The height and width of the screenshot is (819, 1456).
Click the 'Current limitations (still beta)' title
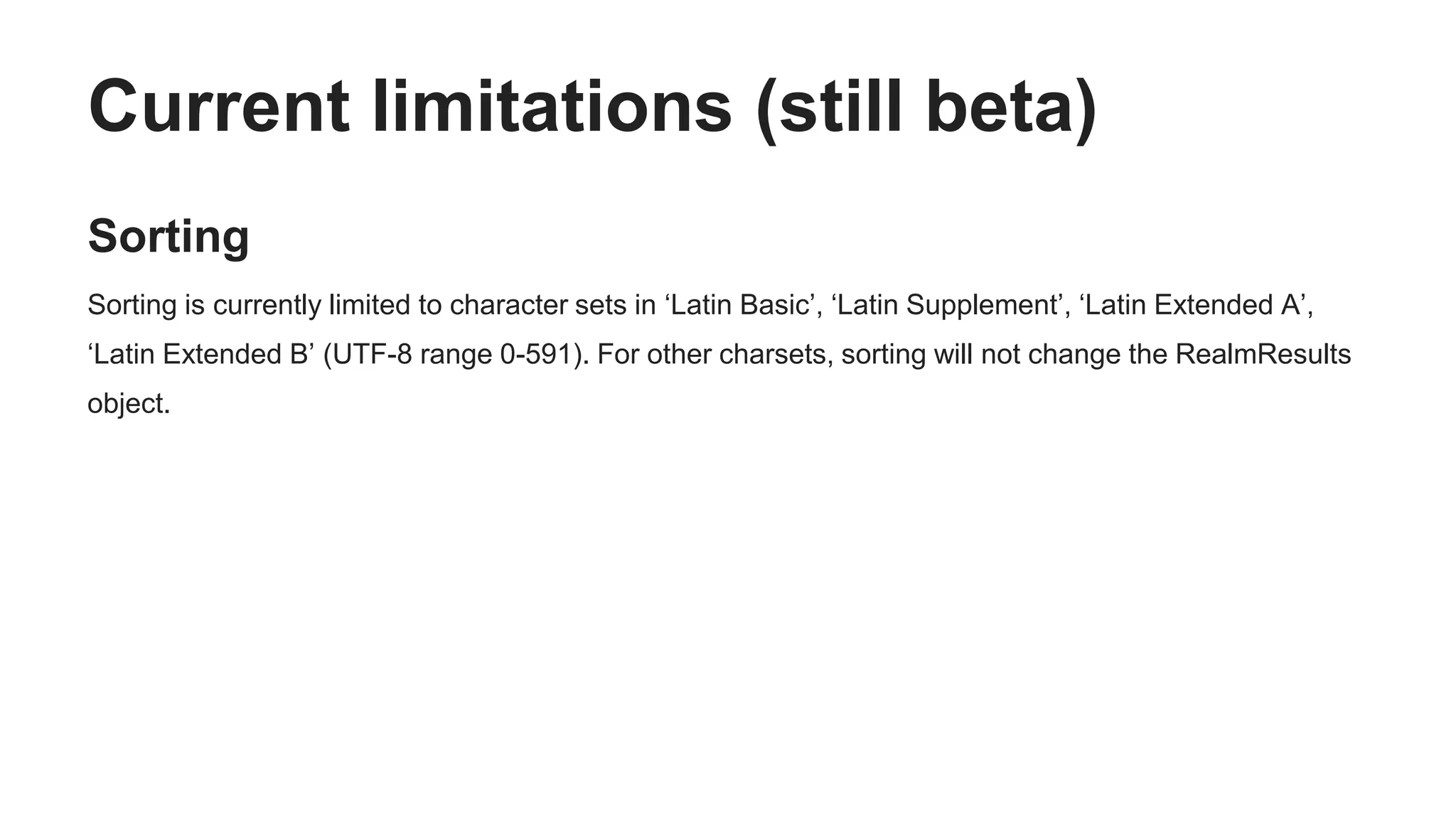click(593, 107)
